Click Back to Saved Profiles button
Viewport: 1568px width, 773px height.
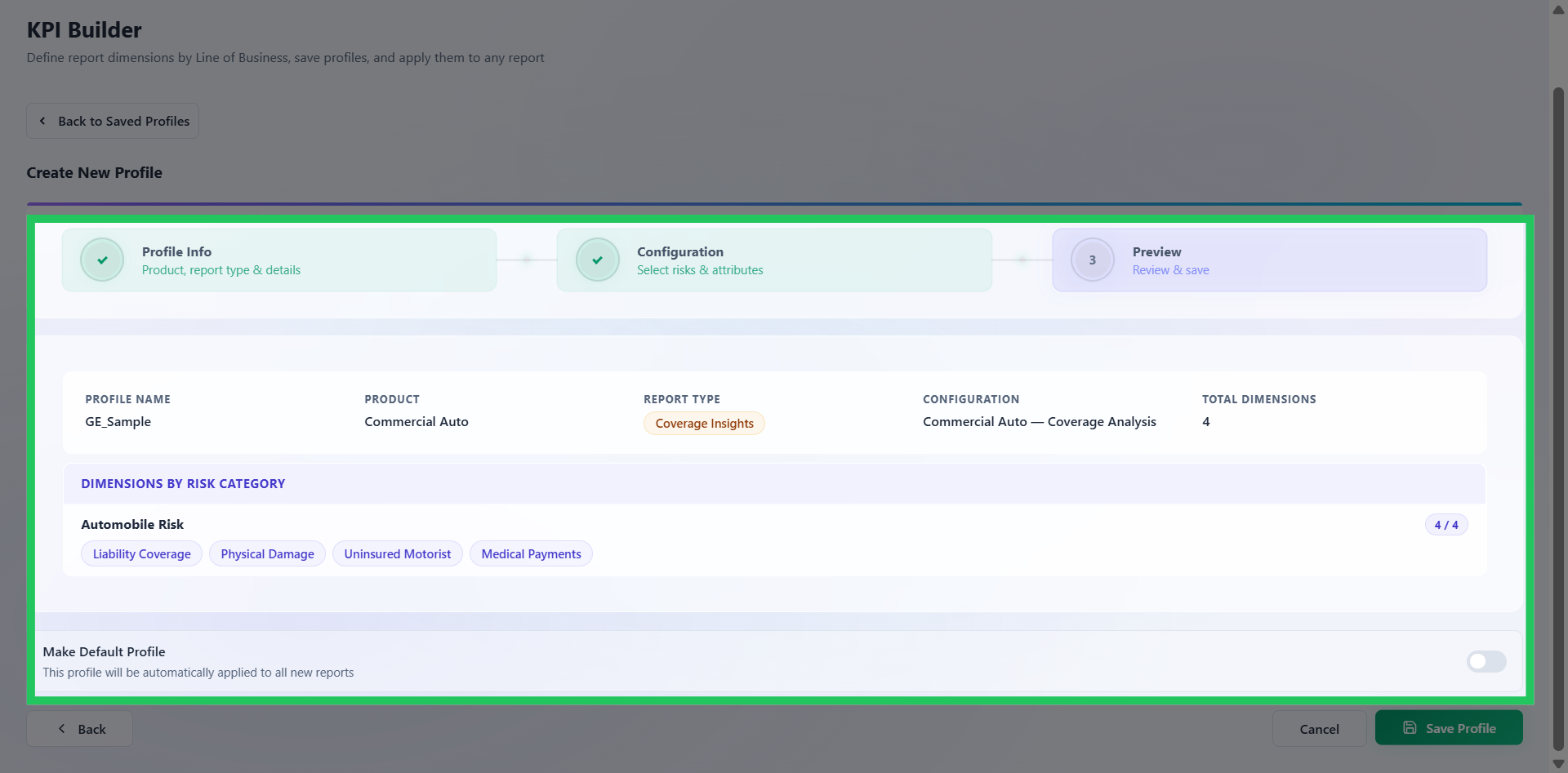pos(113,121)
